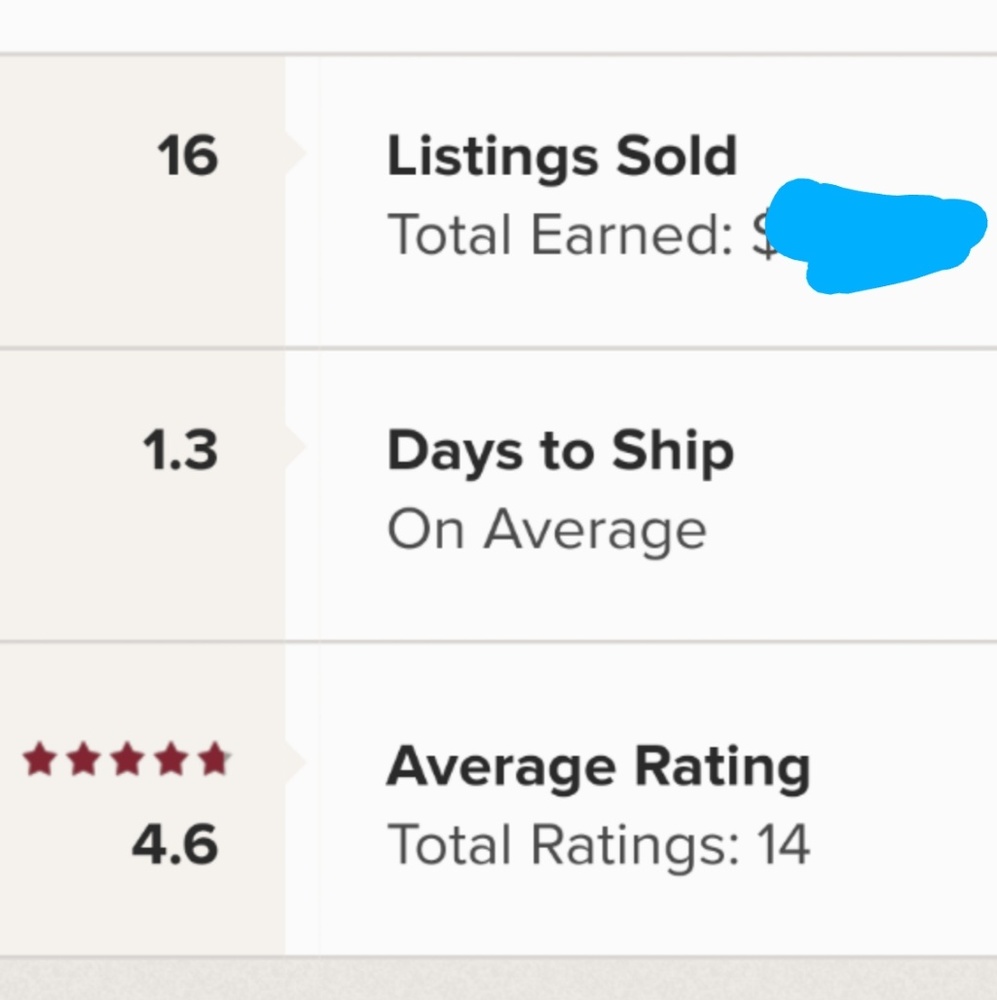Viewport: 997px width, 1000px height.
Task: Click the first star in the rating
Action: [x=40, y=761]
